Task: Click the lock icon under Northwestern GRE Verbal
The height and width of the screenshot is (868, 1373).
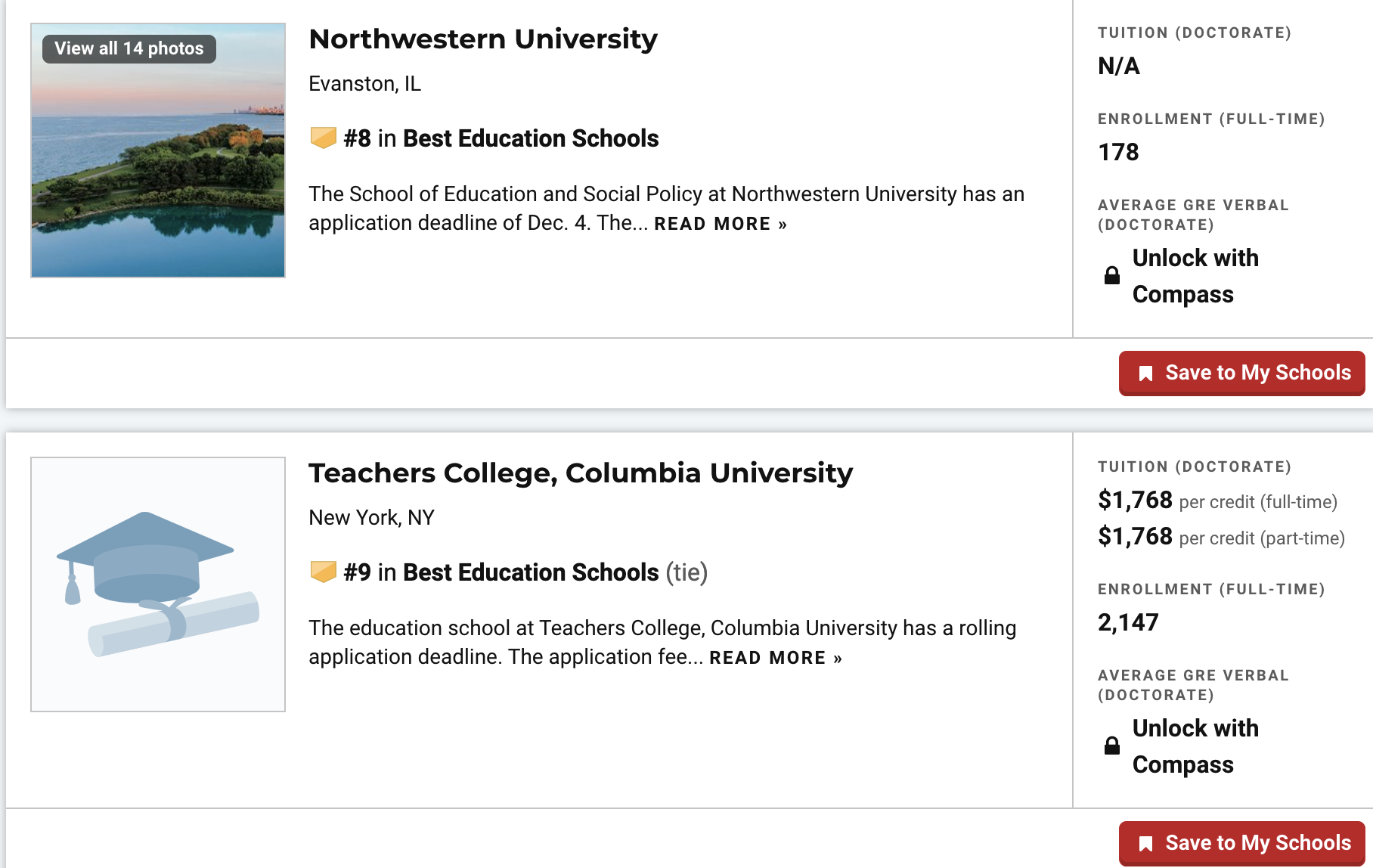Action: [x=1112, y=275]
